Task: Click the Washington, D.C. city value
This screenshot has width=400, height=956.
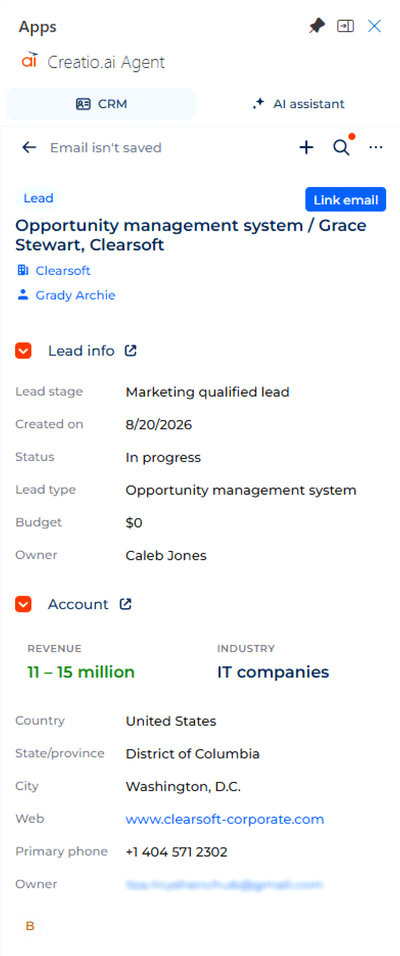Action: [x=183, y=787]
